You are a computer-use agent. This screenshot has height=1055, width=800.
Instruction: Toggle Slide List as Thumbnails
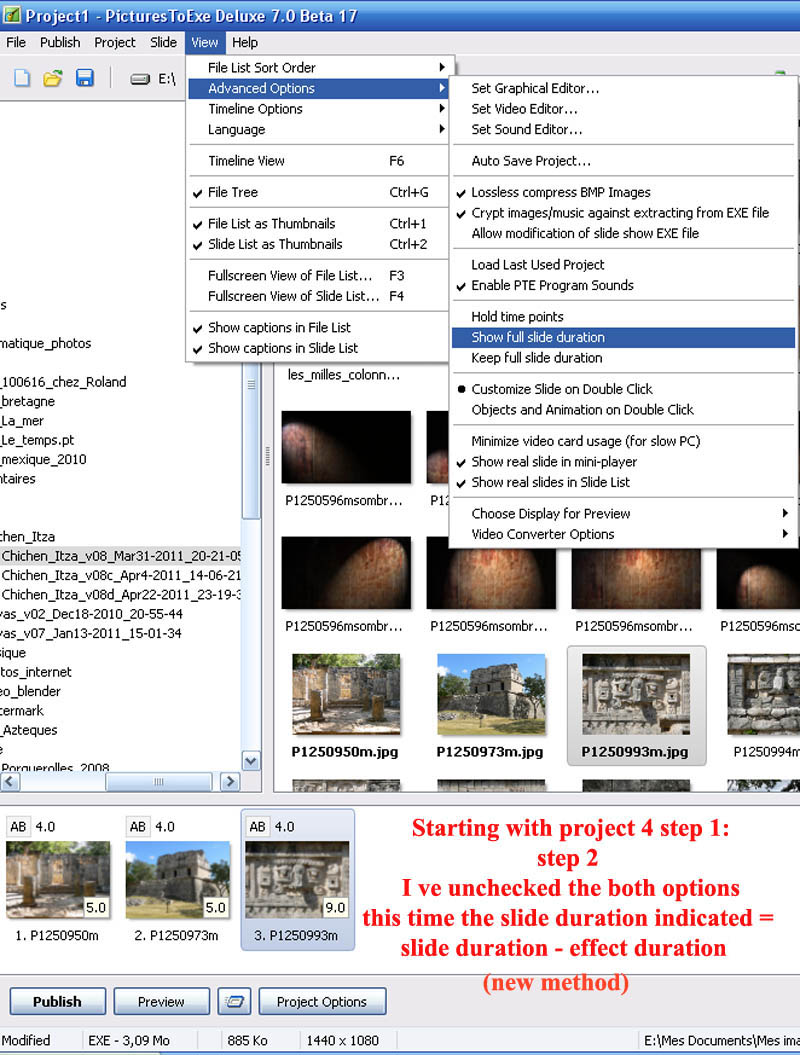pyautogui.click(x=318, y=244)
